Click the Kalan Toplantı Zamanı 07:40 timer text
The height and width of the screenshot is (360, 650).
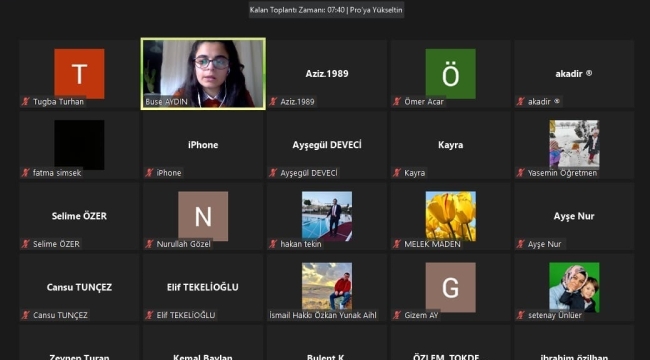(297, 10)
